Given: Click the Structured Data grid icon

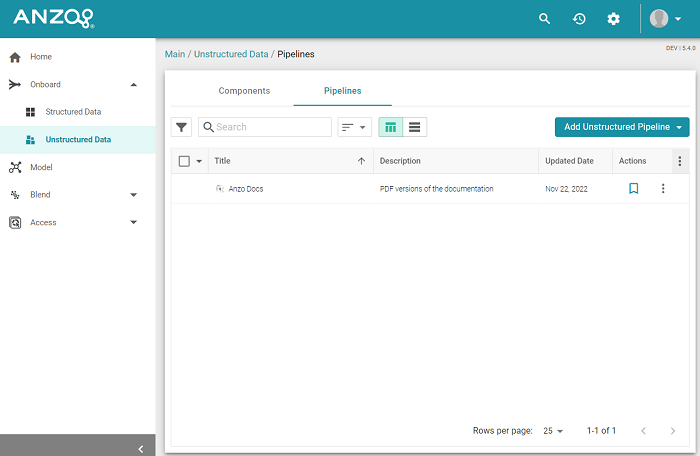Looking at the screenshot, I should click(30, 112).
